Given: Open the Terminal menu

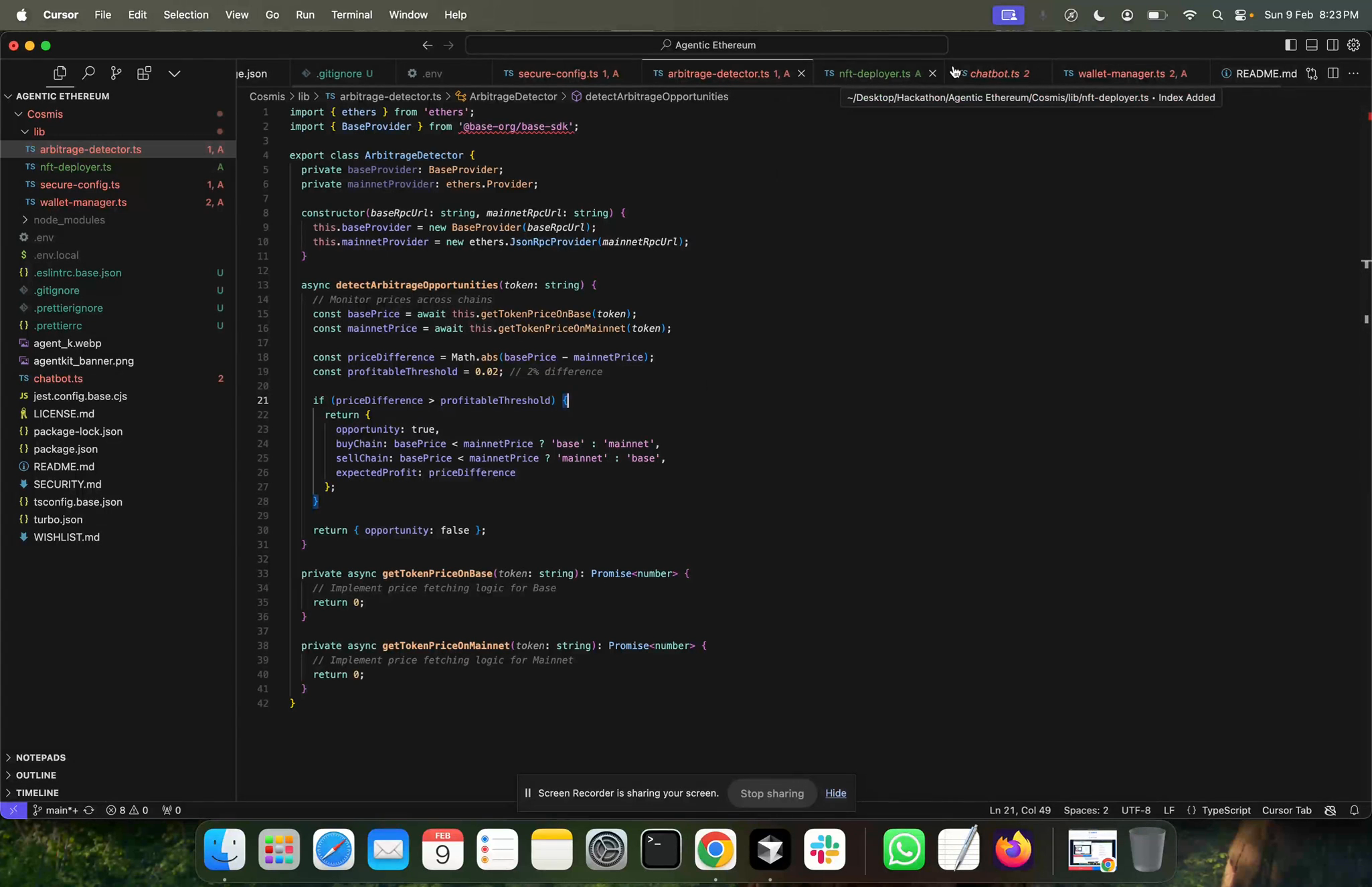Looking at the screenshot, I should tap(351, 15).
